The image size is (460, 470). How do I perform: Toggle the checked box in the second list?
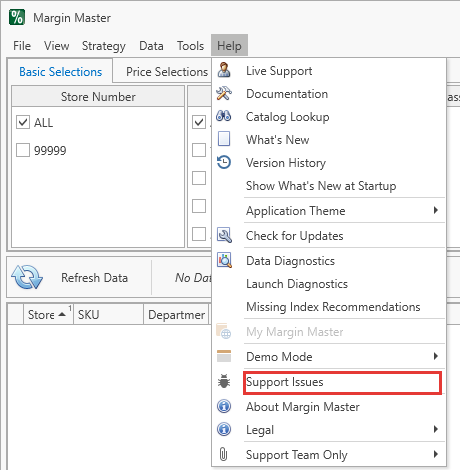click(x=199, y=122)
